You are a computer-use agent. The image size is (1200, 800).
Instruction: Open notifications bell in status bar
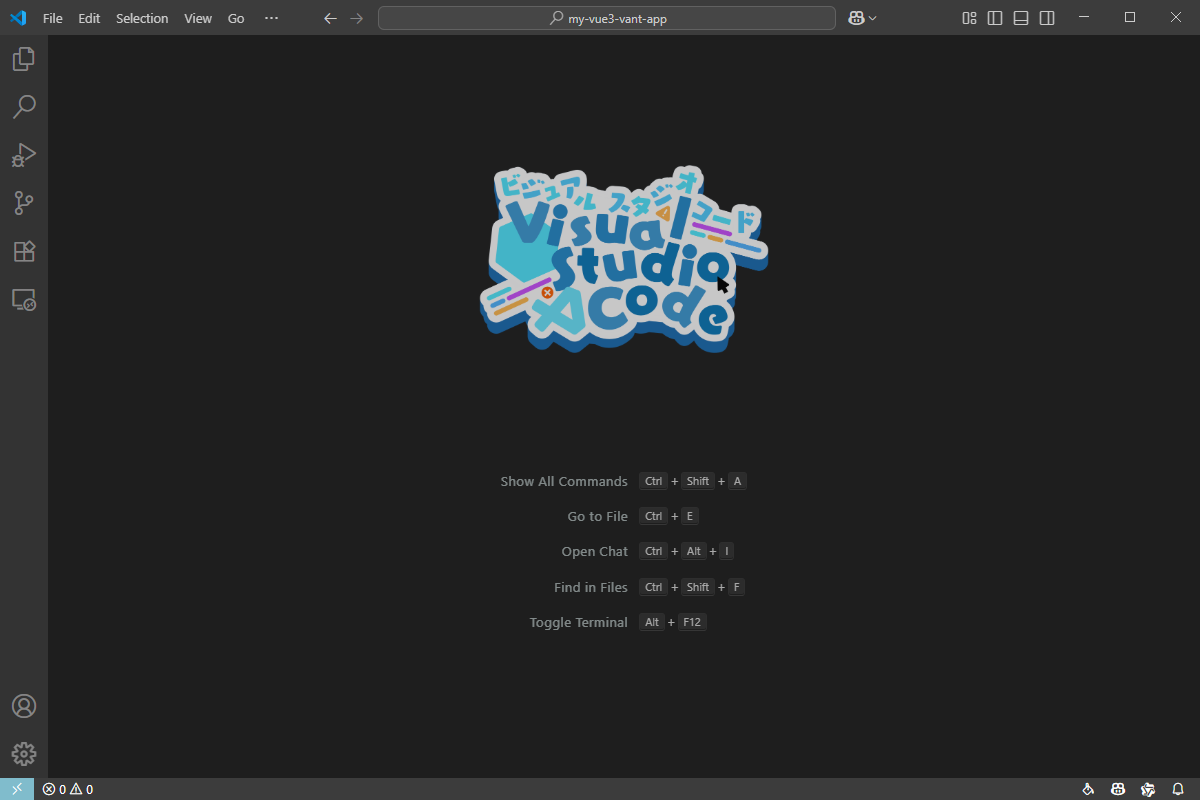pyautogui.click(x=1178, y=789)
